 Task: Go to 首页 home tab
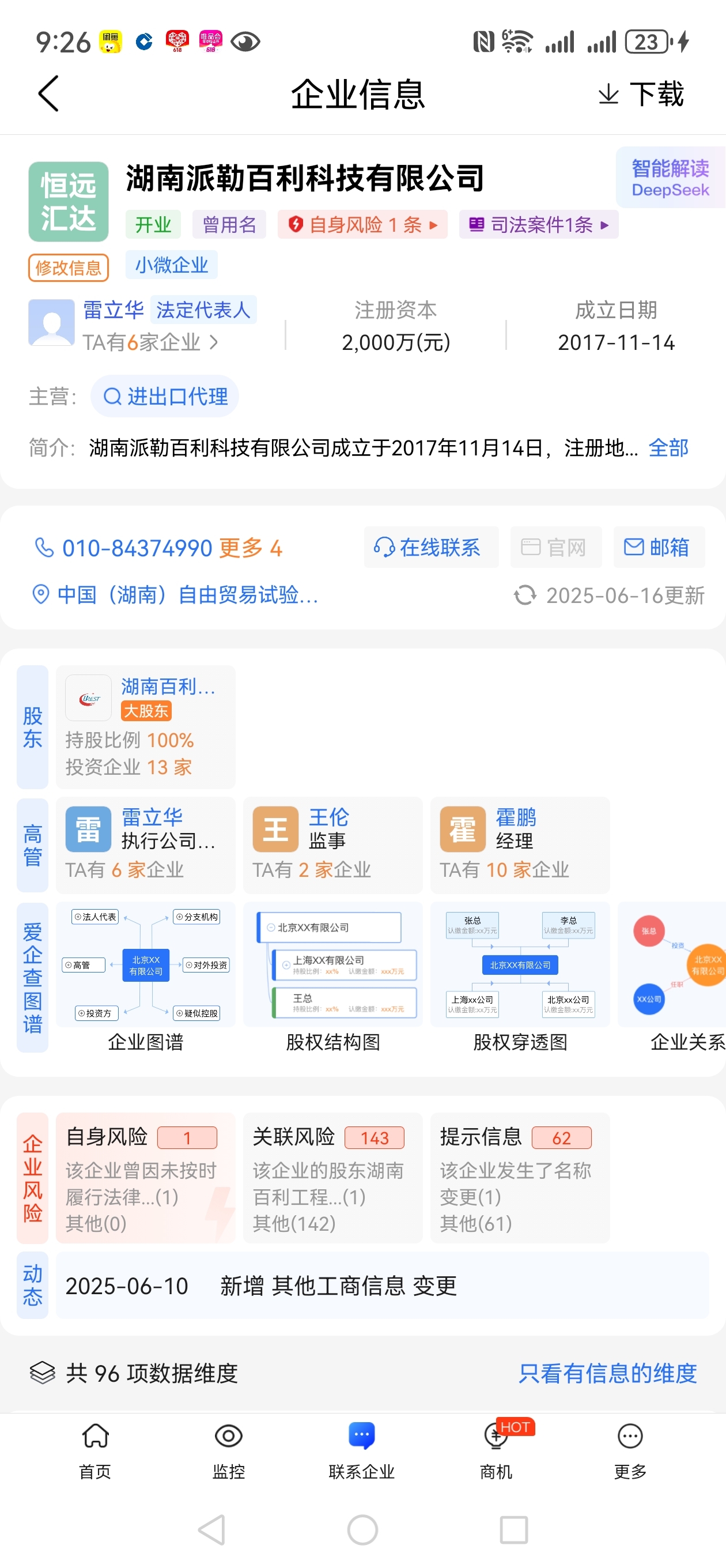96,1451
